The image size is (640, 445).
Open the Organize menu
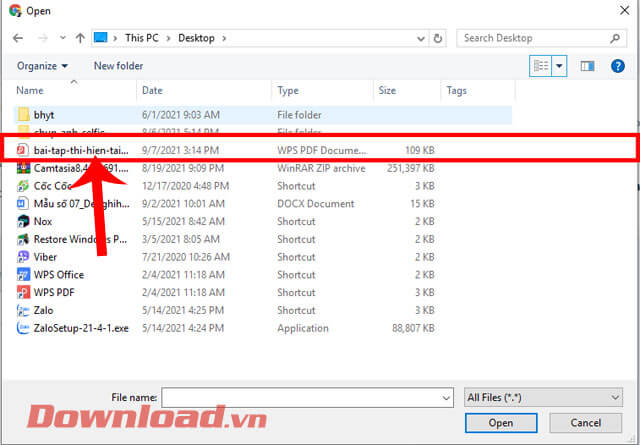42,66
